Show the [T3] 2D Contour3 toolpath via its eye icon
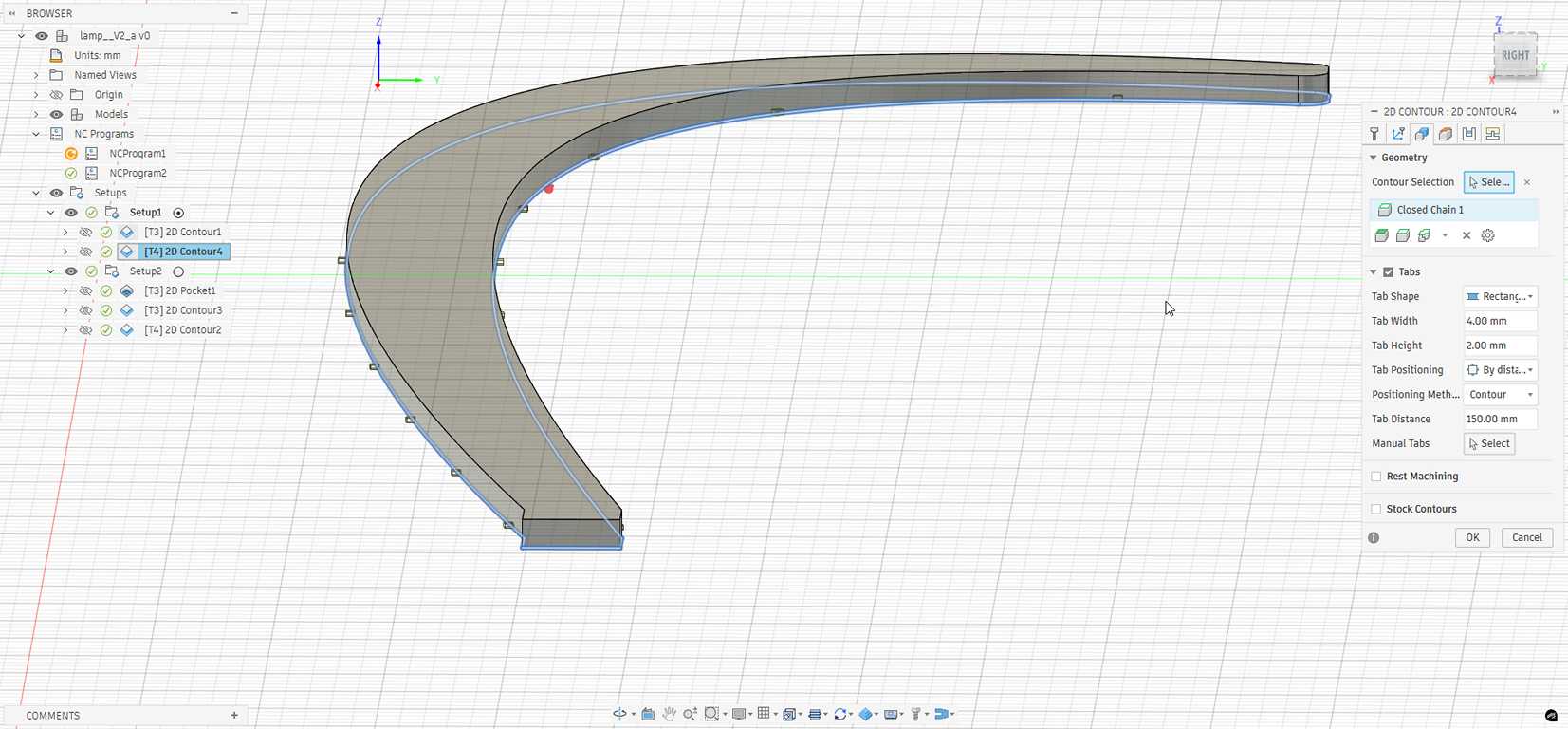 point(85,310)
